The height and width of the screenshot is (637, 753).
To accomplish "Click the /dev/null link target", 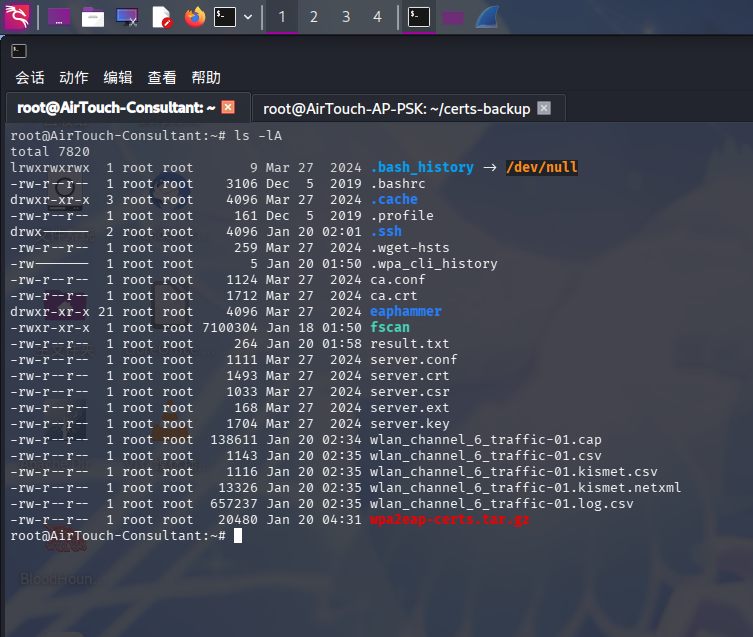I will click(x=542, y=167).
